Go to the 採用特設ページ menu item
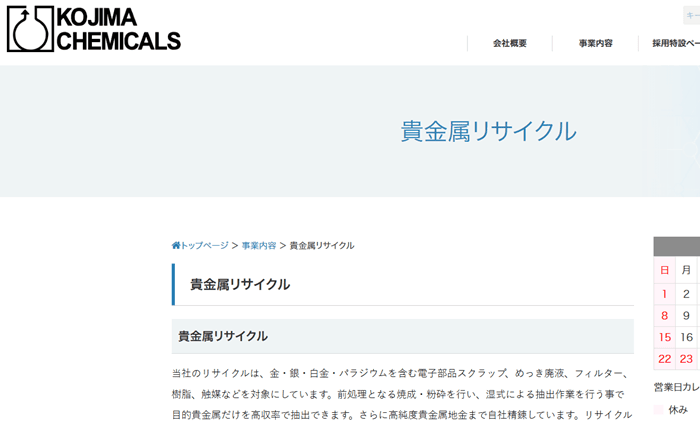 coord(675,43)
